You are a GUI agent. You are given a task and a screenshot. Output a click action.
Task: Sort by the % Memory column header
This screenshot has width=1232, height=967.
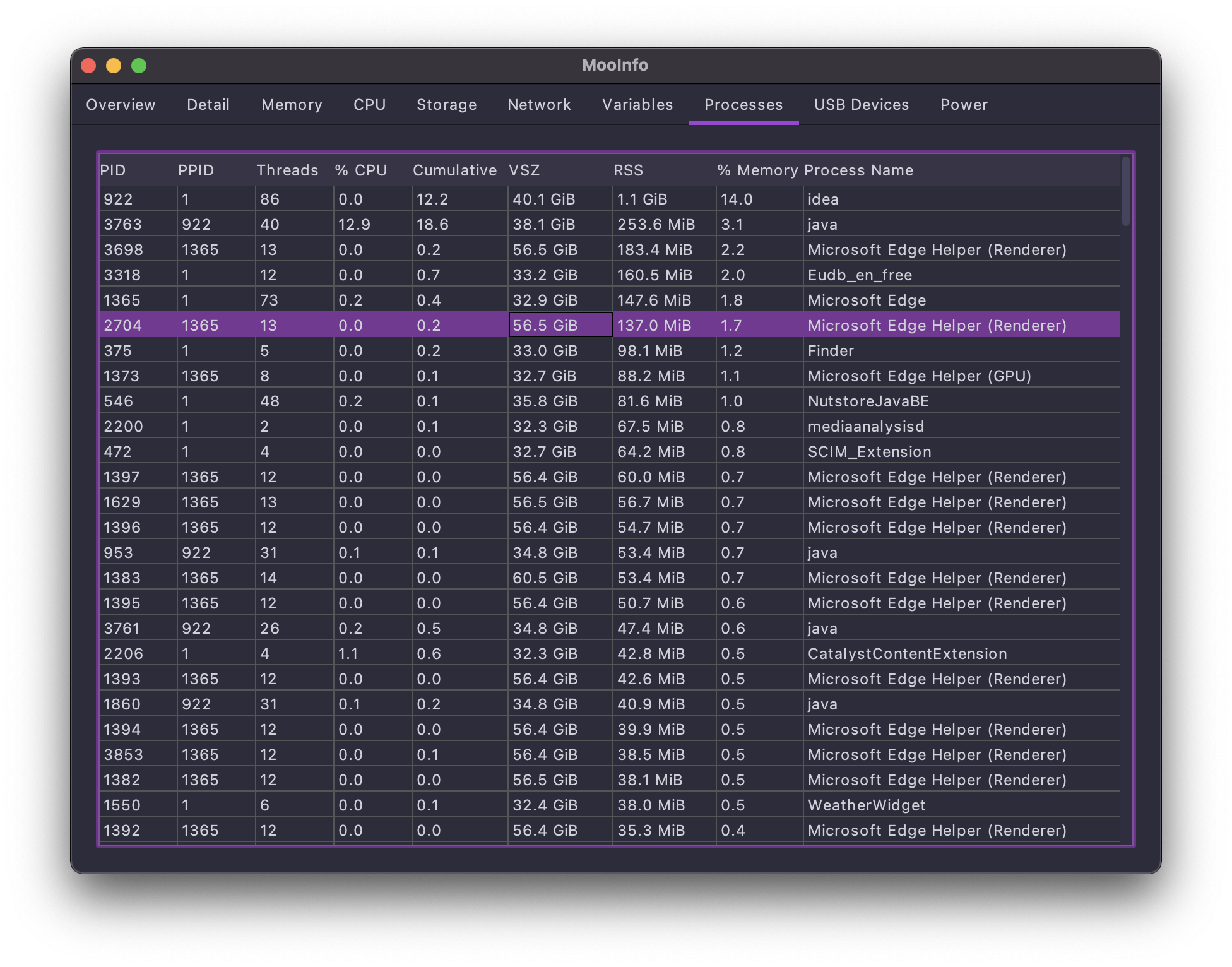click(x=759, y=170)
